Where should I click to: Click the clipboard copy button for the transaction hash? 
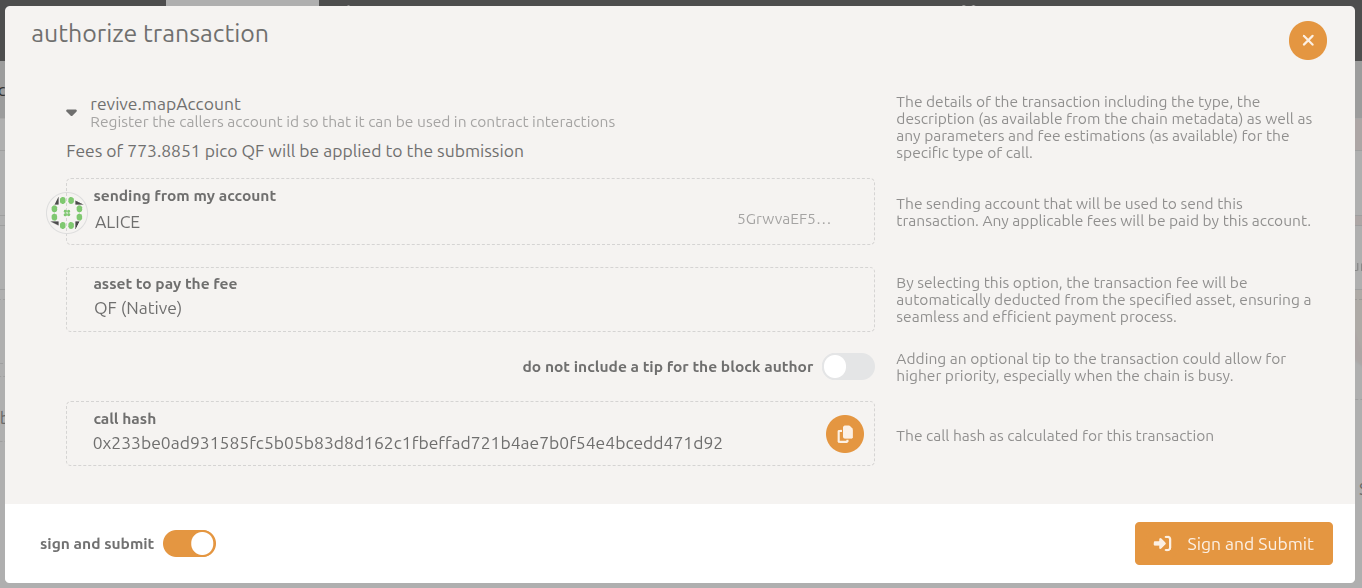[x=844, y=434]
